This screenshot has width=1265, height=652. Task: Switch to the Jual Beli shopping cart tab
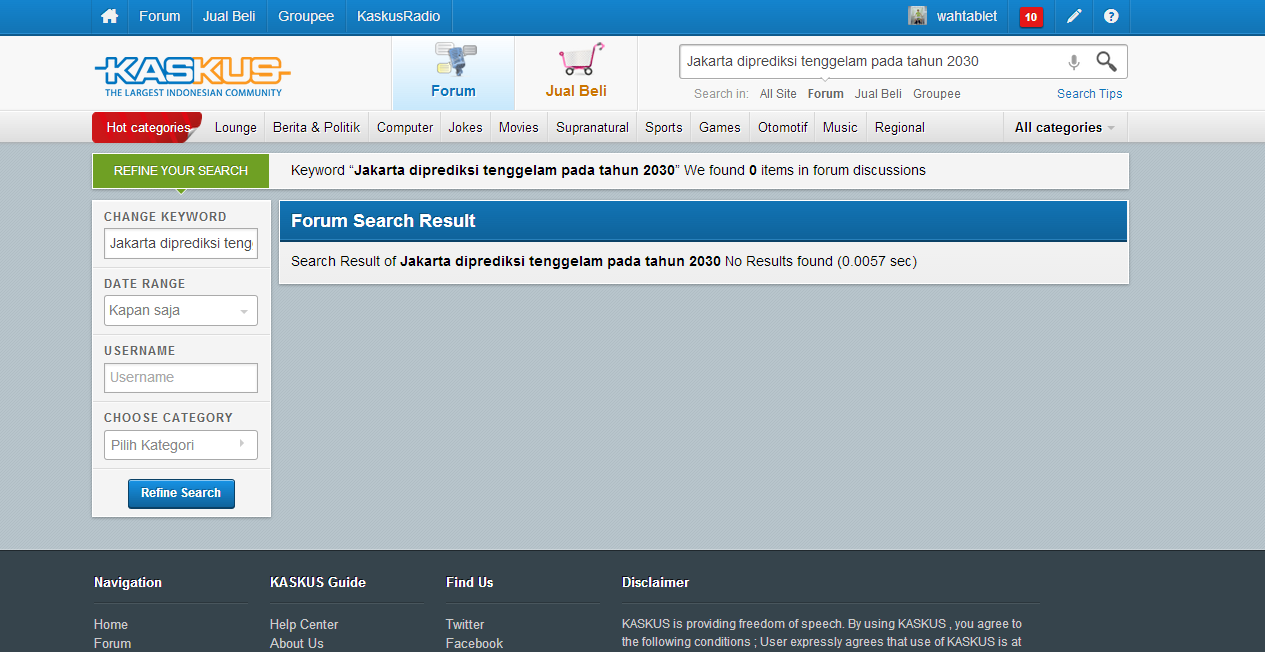576,72
